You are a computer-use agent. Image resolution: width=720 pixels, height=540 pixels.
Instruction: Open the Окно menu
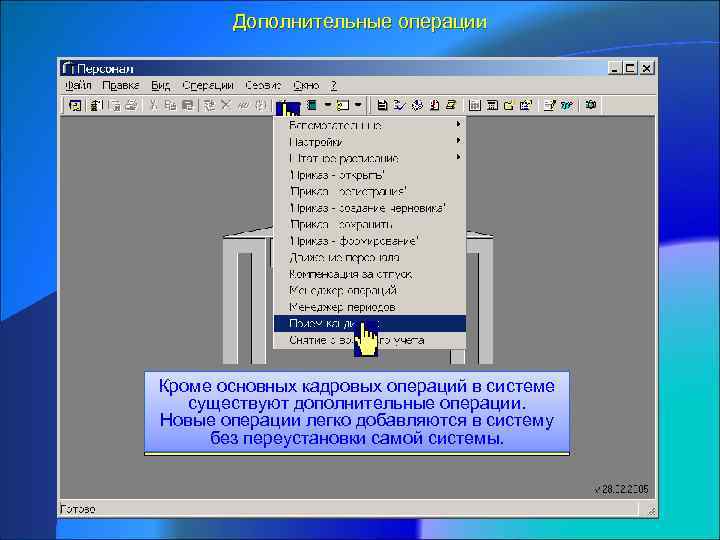tap(306, 85)
